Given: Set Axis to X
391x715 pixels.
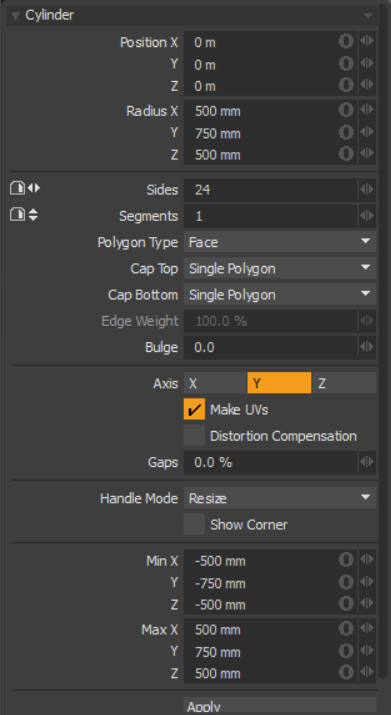Looking at the screenshot, I should [215, 383].
